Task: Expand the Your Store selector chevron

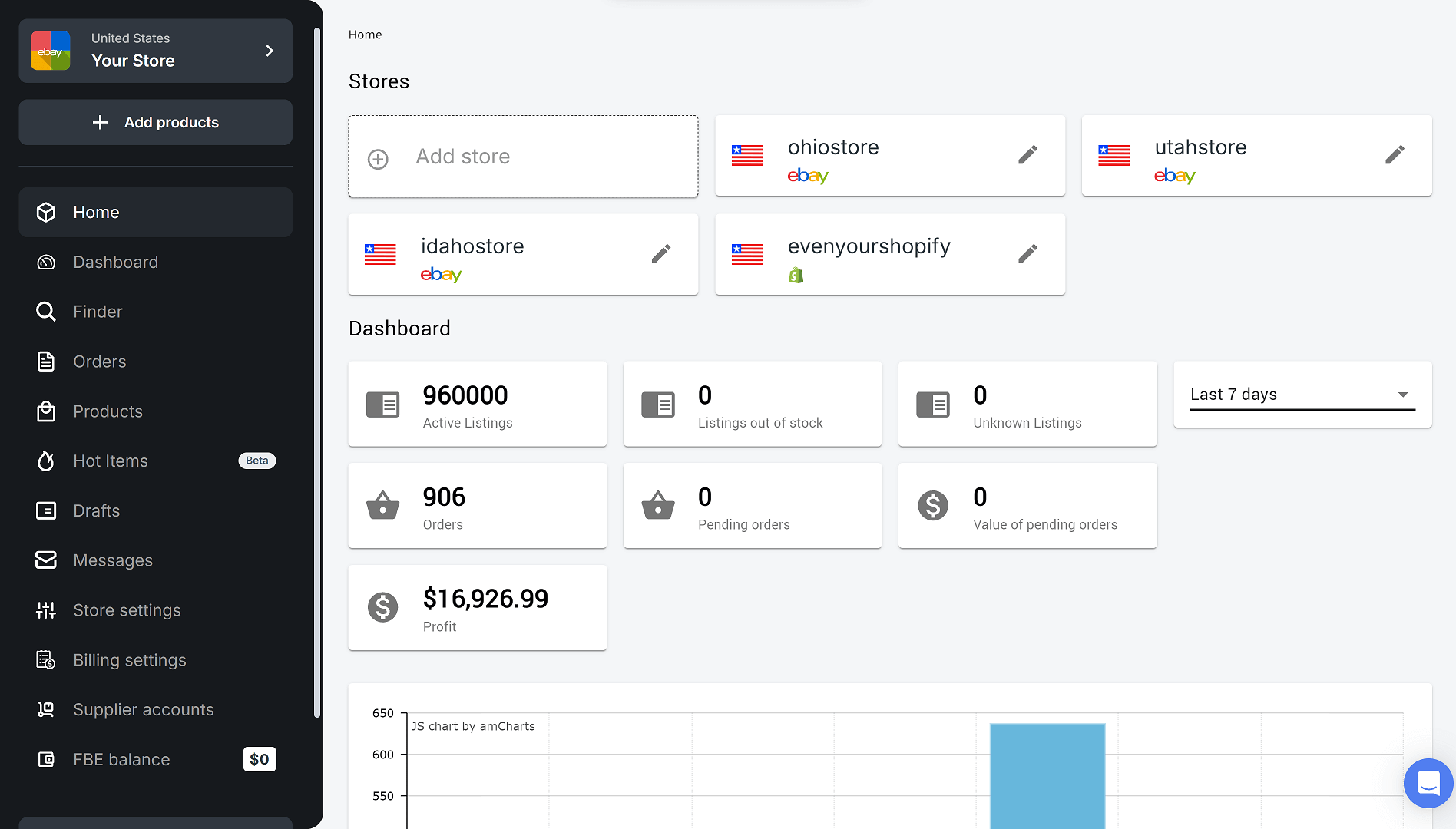Action: pyautogui.click(x=270, y=51)
